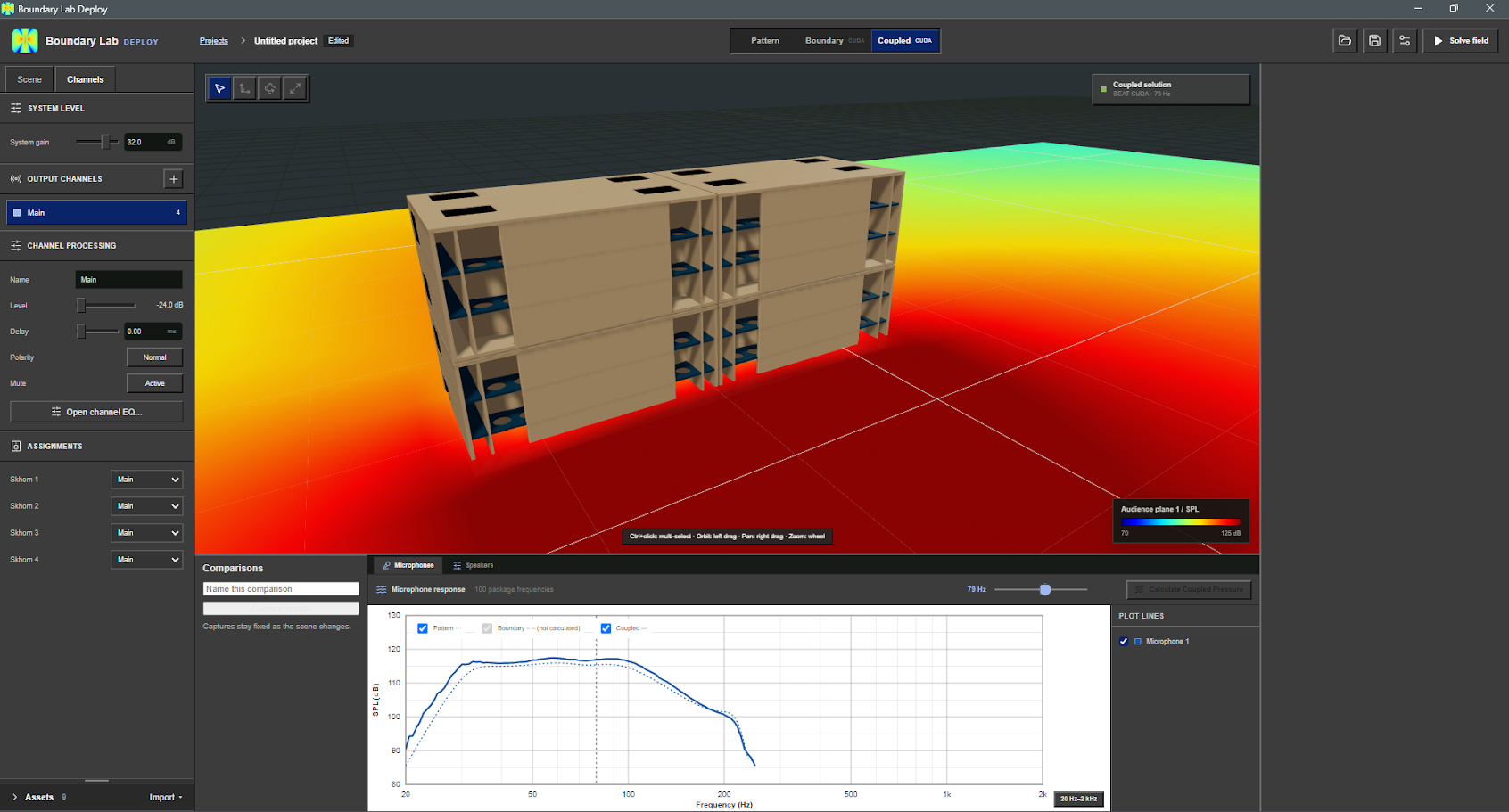Click the 79 Hz frequency slider handle
The image size is (1509, 812).
click(x=1045, y=589)
